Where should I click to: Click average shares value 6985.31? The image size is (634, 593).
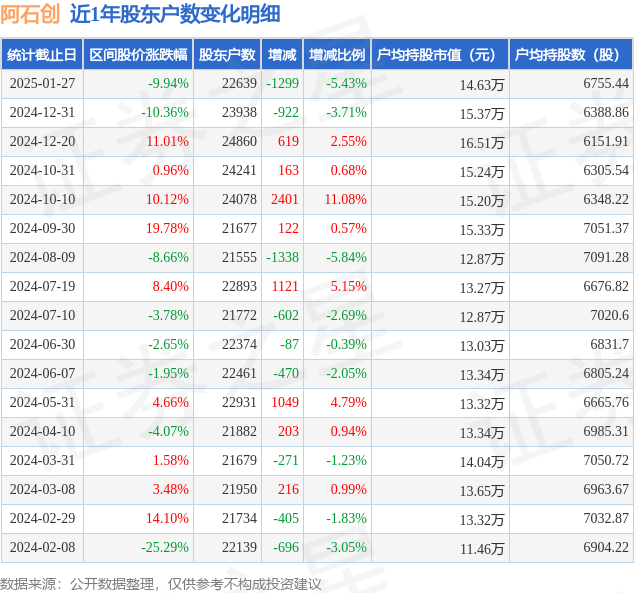point(606,431)
